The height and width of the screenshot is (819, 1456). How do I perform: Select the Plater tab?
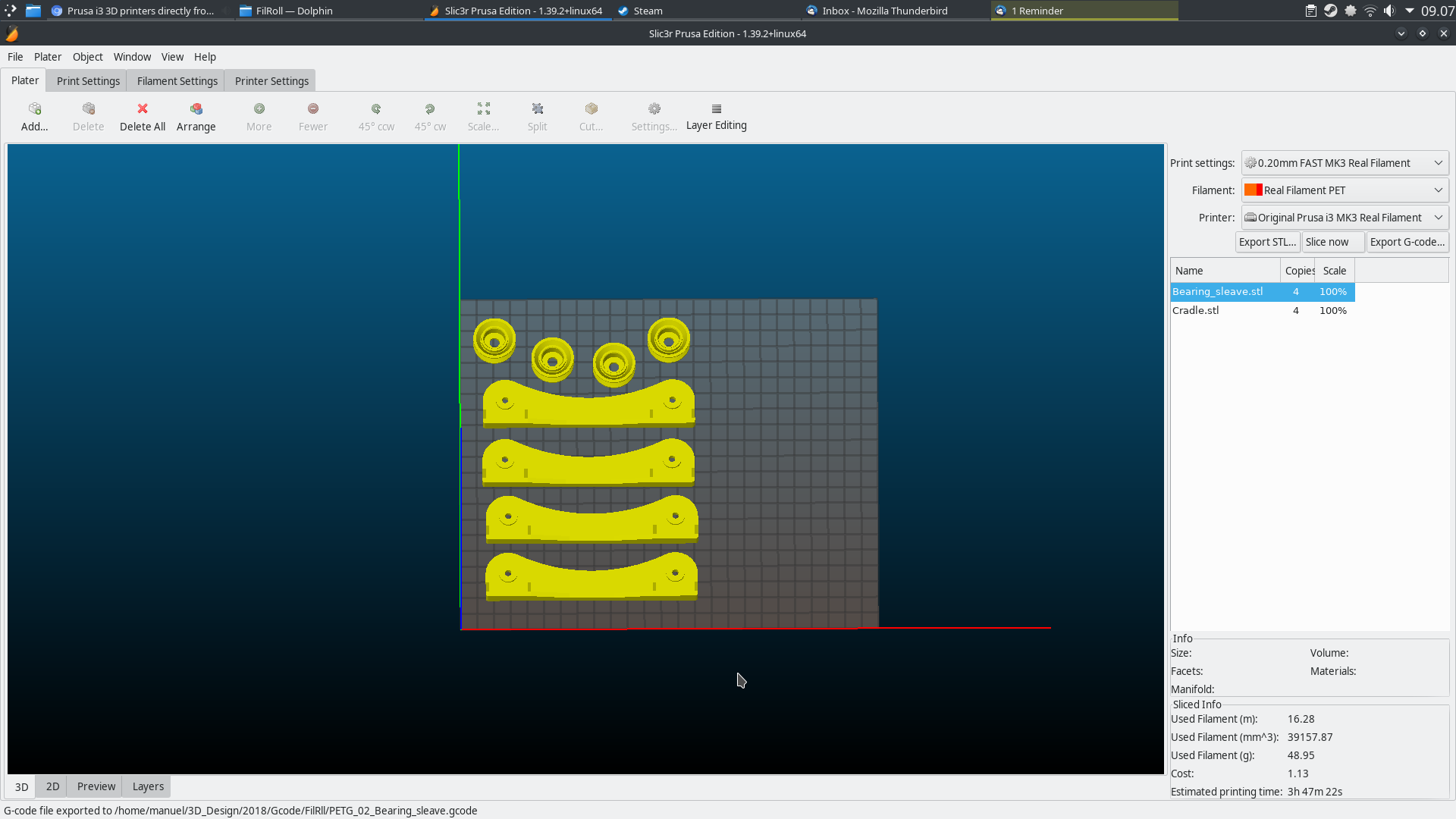[x=25, y=80]
